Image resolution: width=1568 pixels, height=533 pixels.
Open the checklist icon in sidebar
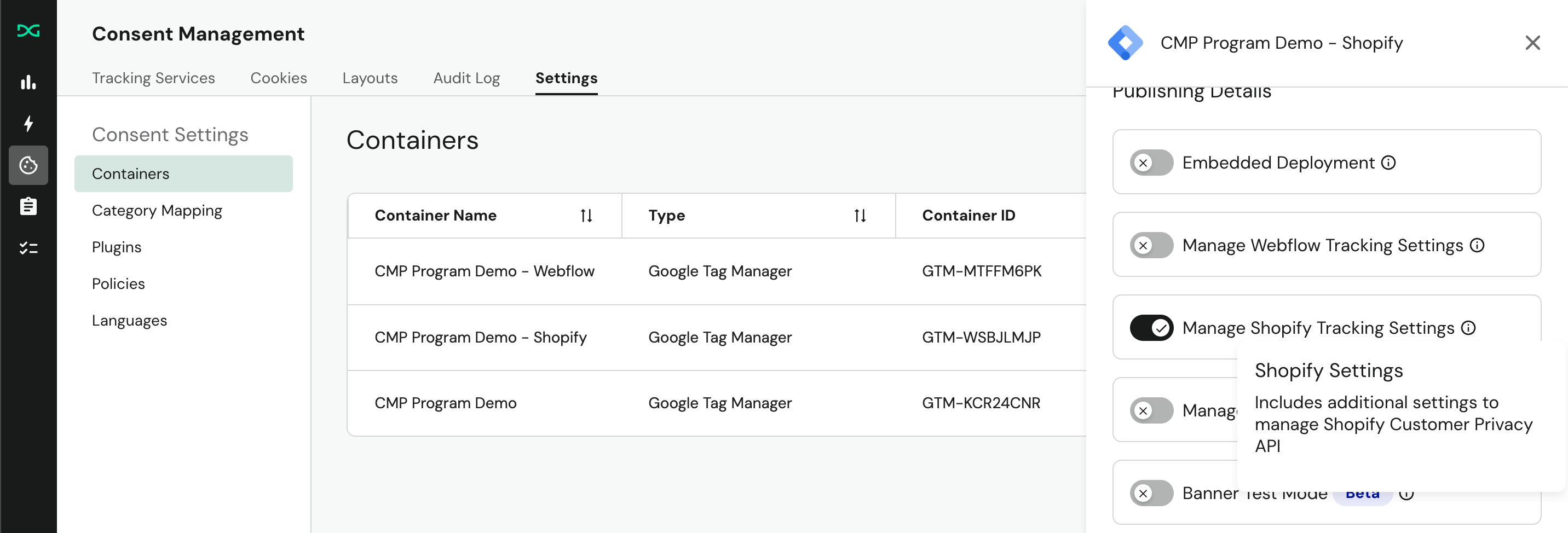[28, 248]
